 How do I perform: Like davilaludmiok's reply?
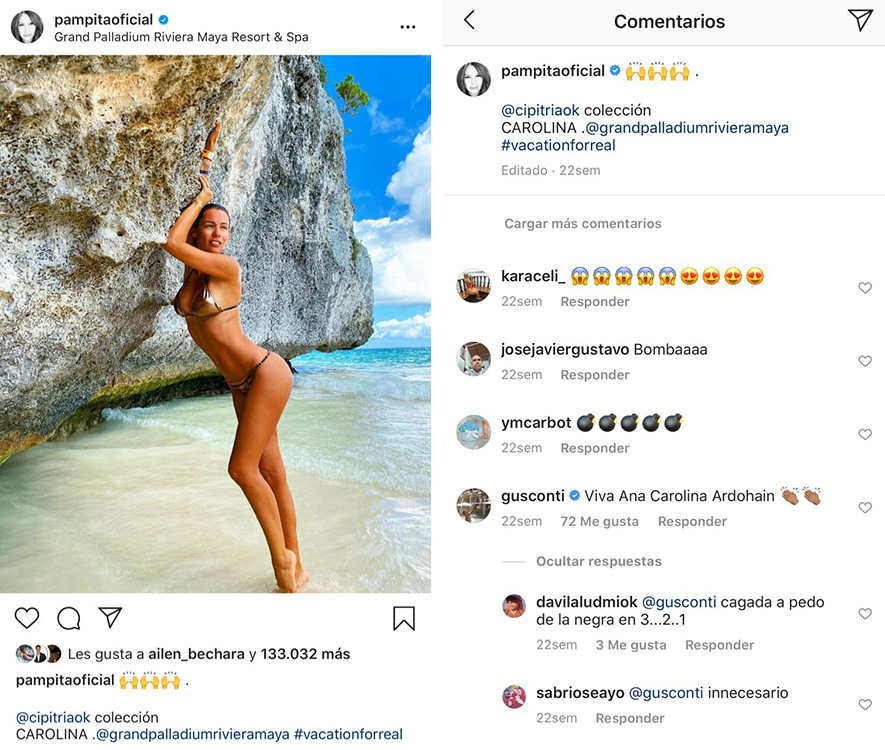865,614
